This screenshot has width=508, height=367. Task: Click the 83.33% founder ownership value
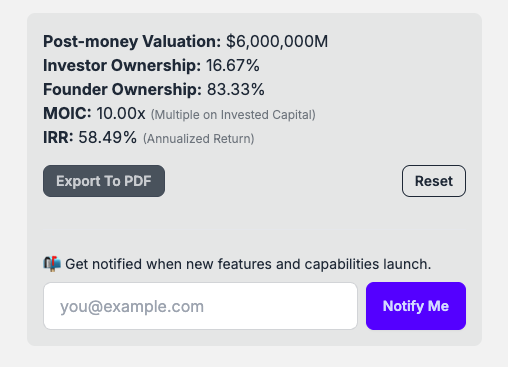point(236,89)
